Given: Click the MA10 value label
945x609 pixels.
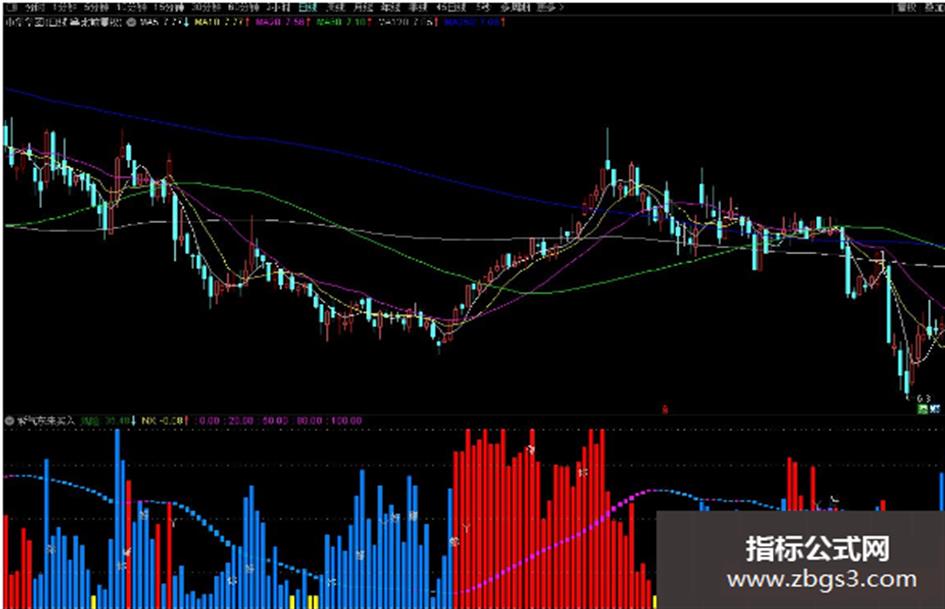Looking at the screenshot, I should tap(221, 22).
